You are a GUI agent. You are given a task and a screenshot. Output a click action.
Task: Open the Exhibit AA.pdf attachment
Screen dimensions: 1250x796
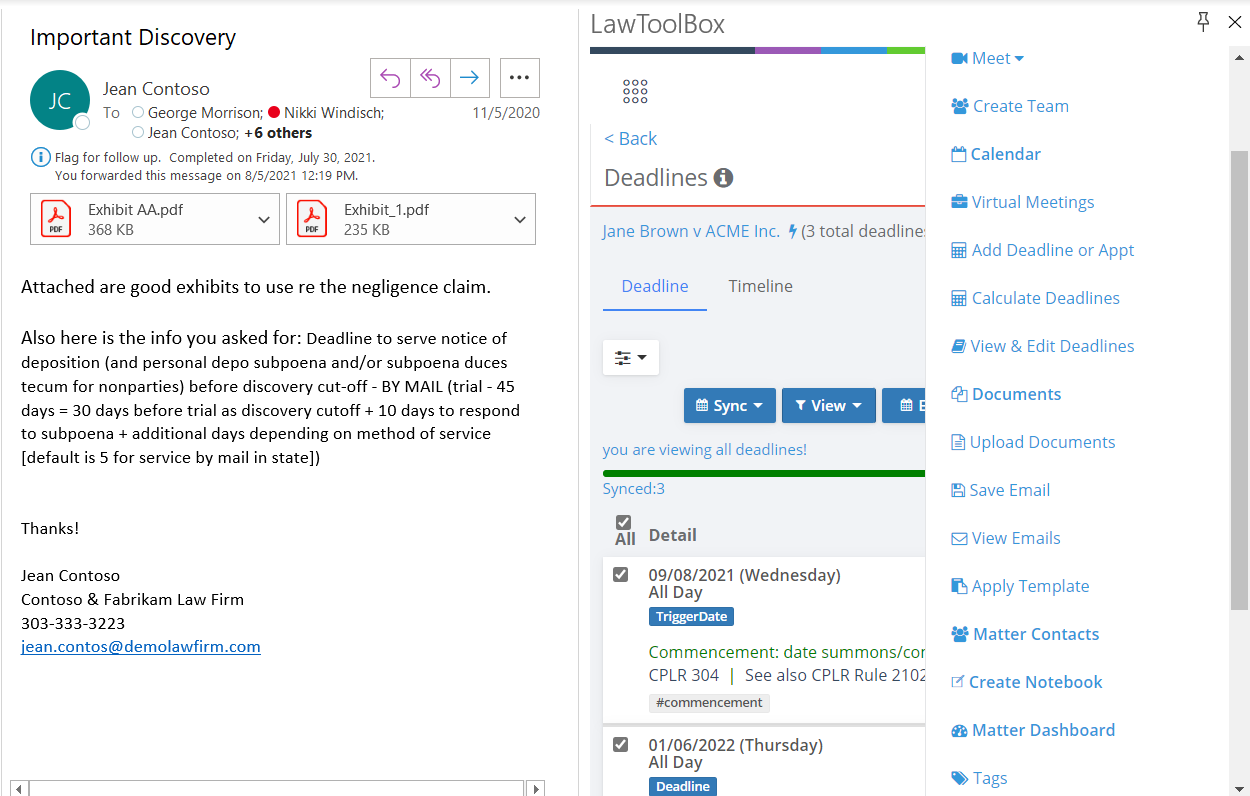(136, 219)
